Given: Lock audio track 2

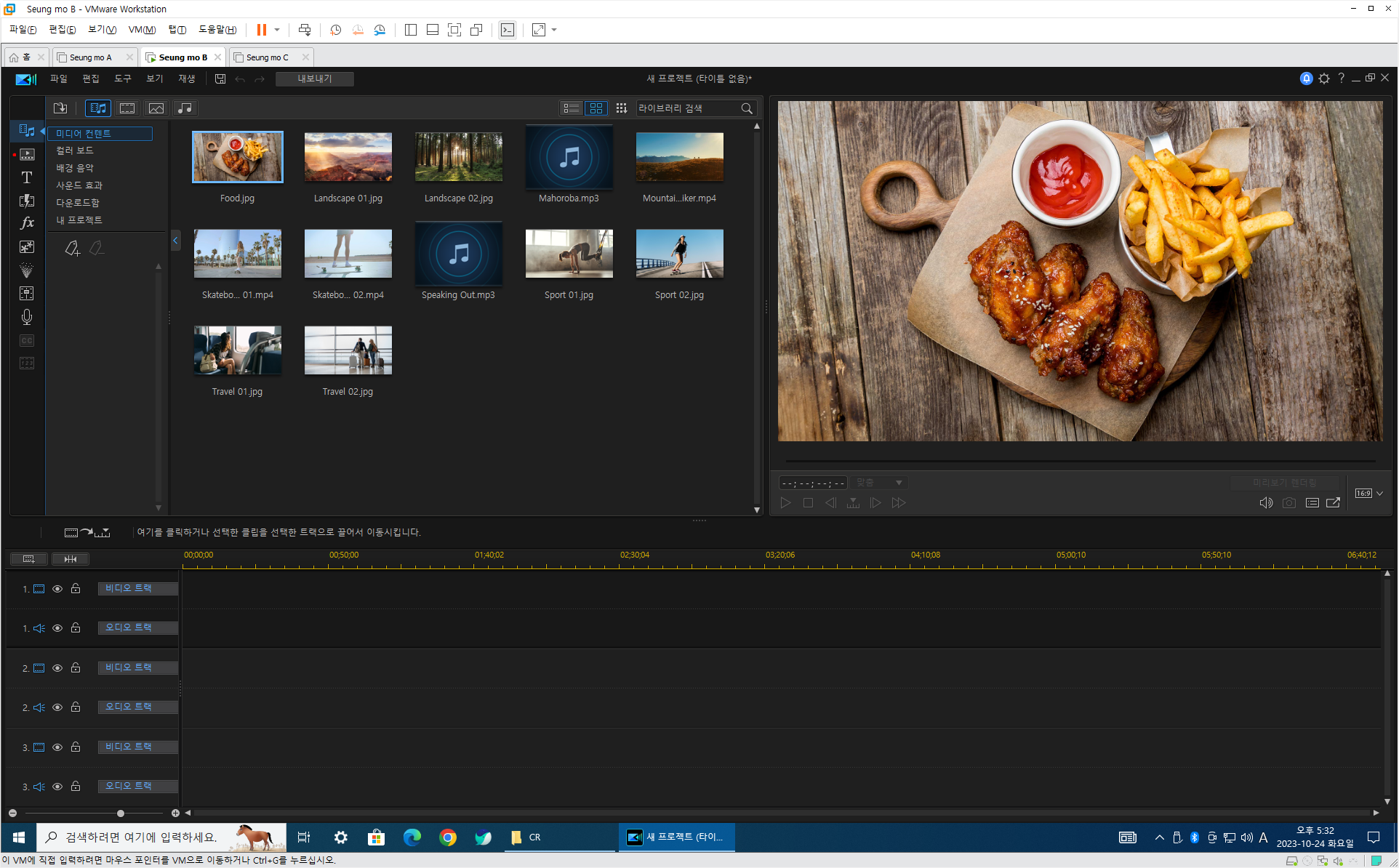Looking at the screenshot, I should pyautogui.click(x=76, y=707).
